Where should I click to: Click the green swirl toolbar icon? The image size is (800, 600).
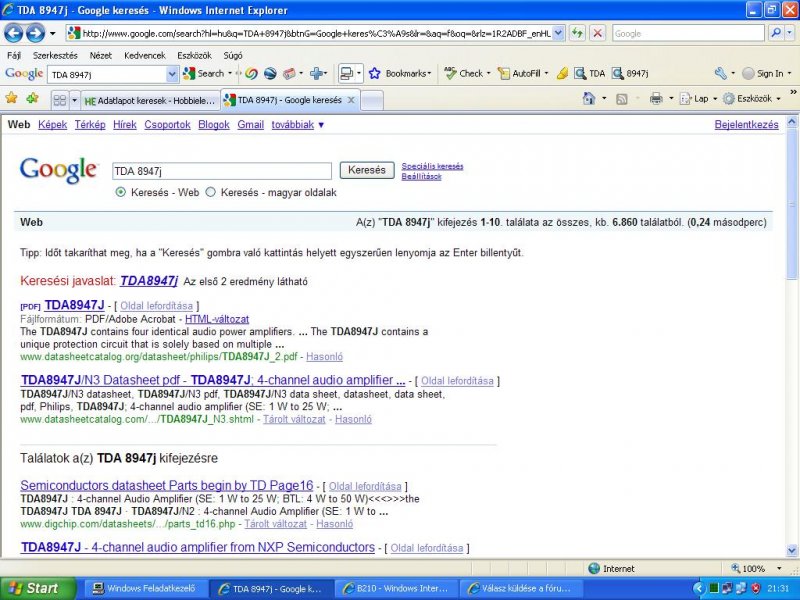click(x=251, y=74)
